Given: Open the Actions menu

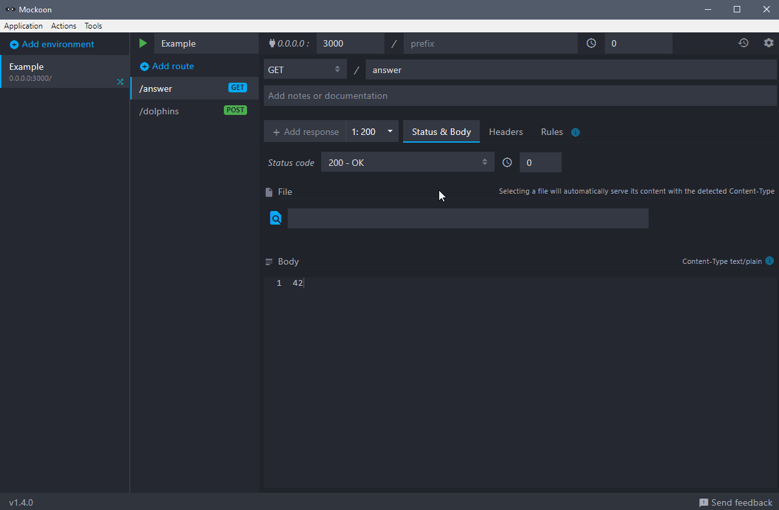Looking at the screenshot, I should (64, 26).
